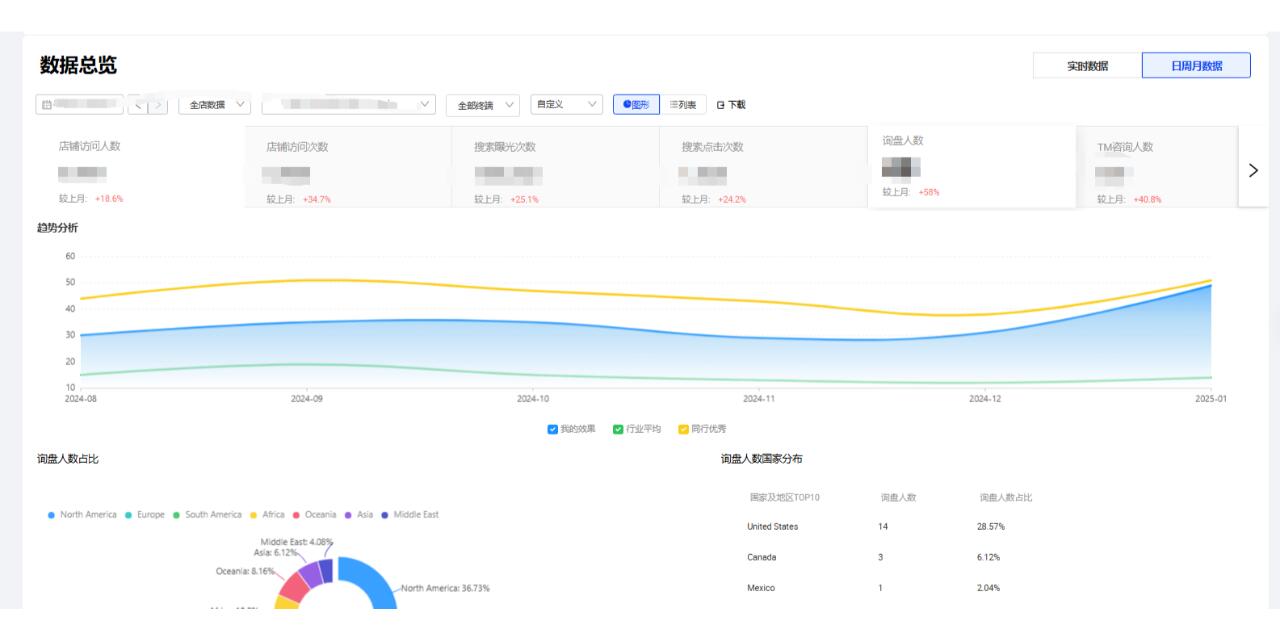1280x639 pixels.
Task: Click the North America: 36.73% chart label
Action: 446,588
